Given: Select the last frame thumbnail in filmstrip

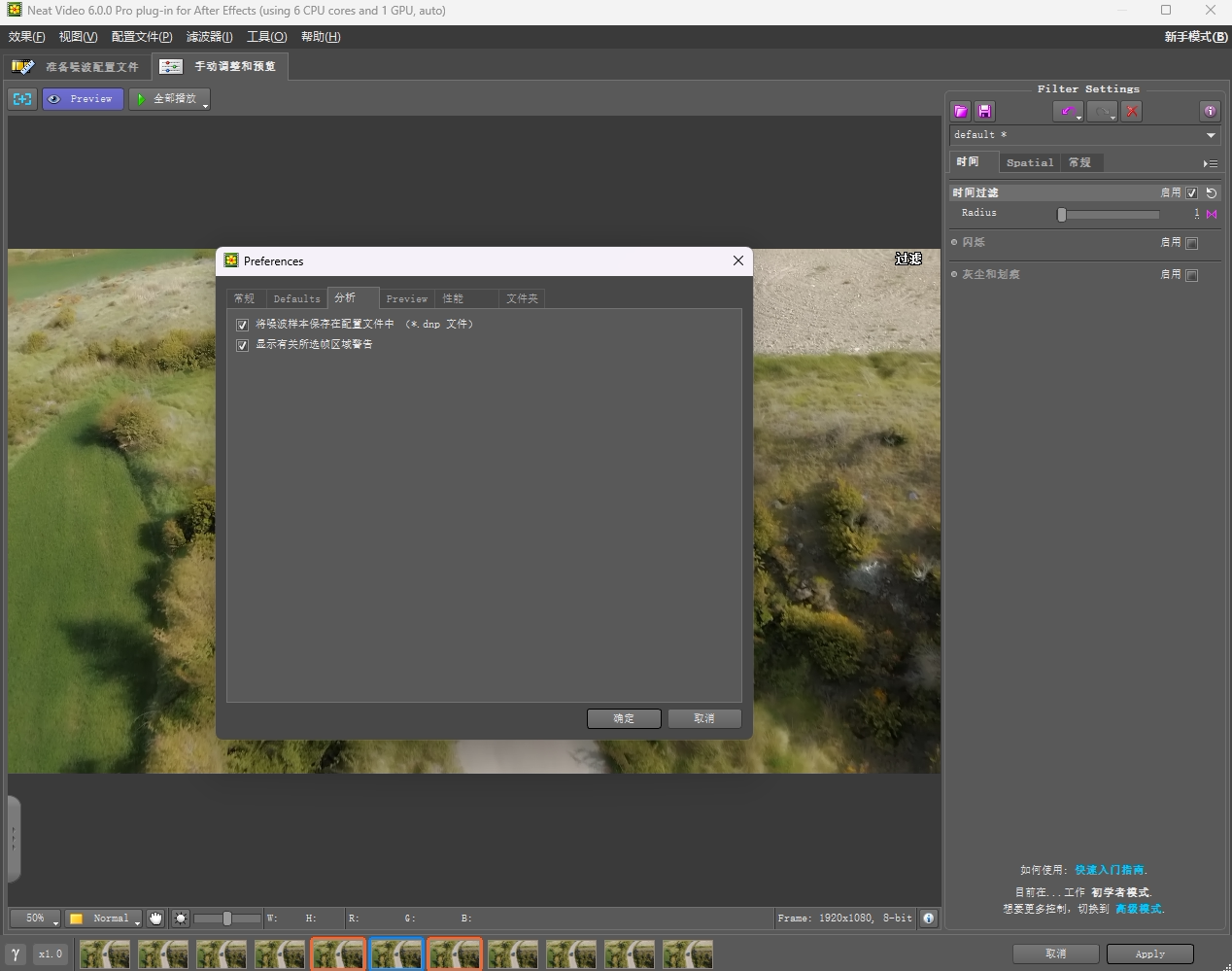Looking at the screenshot, I should click(688, 954).
